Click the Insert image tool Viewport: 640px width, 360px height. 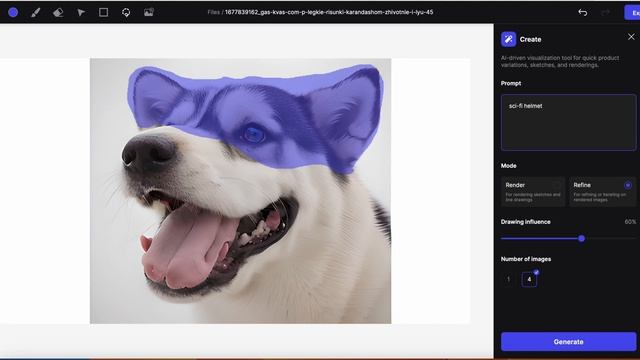pyautogui.click(x=149, y=12)
